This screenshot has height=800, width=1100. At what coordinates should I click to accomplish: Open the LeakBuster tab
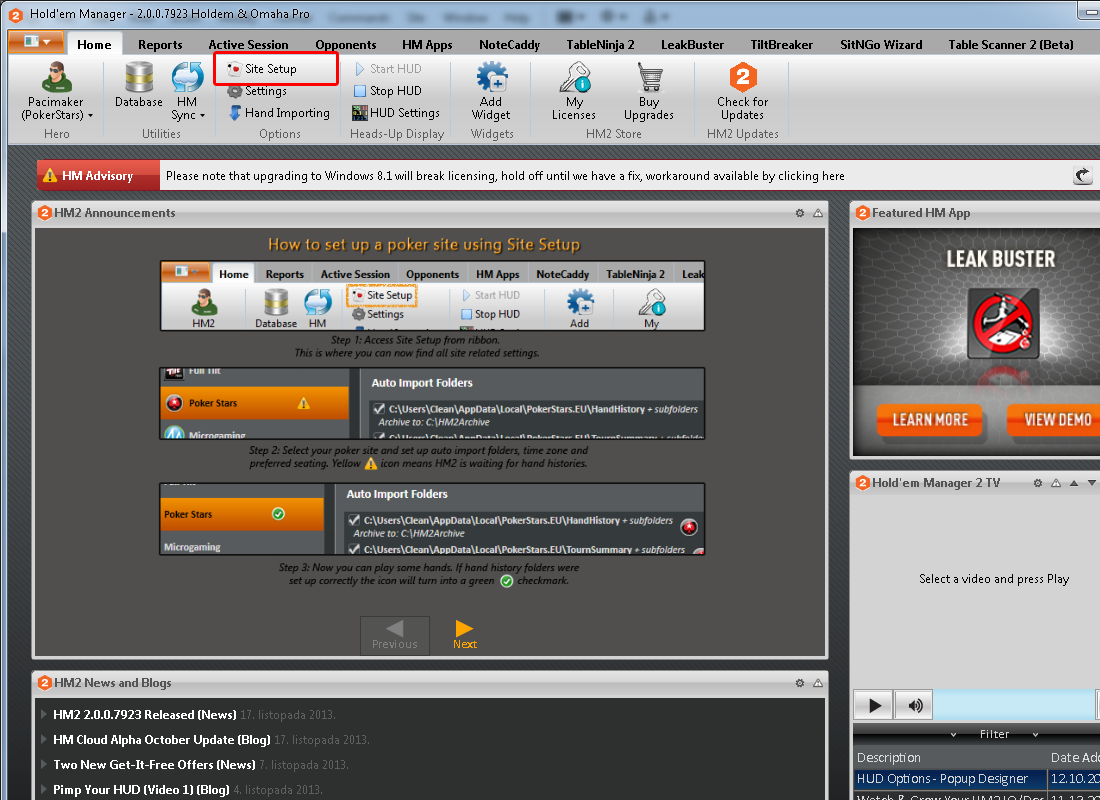click(x=692, y=44)
